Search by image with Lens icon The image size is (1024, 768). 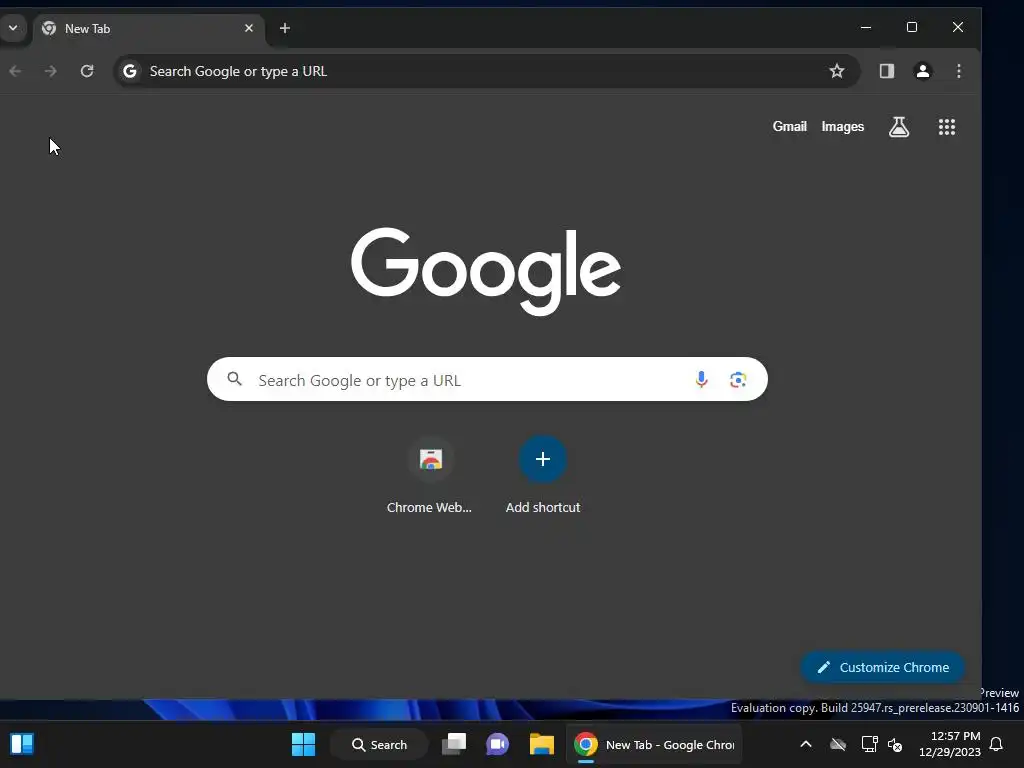tap(738, 379)
